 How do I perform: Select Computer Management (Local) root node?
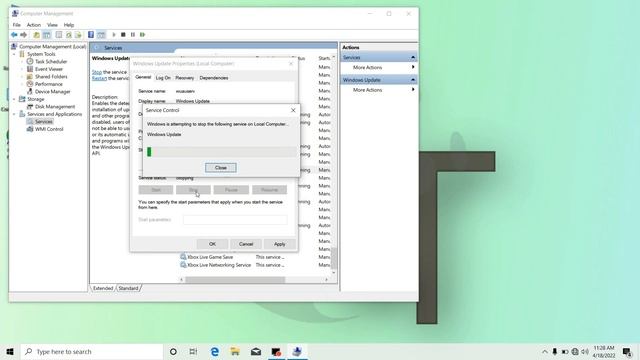52,47
